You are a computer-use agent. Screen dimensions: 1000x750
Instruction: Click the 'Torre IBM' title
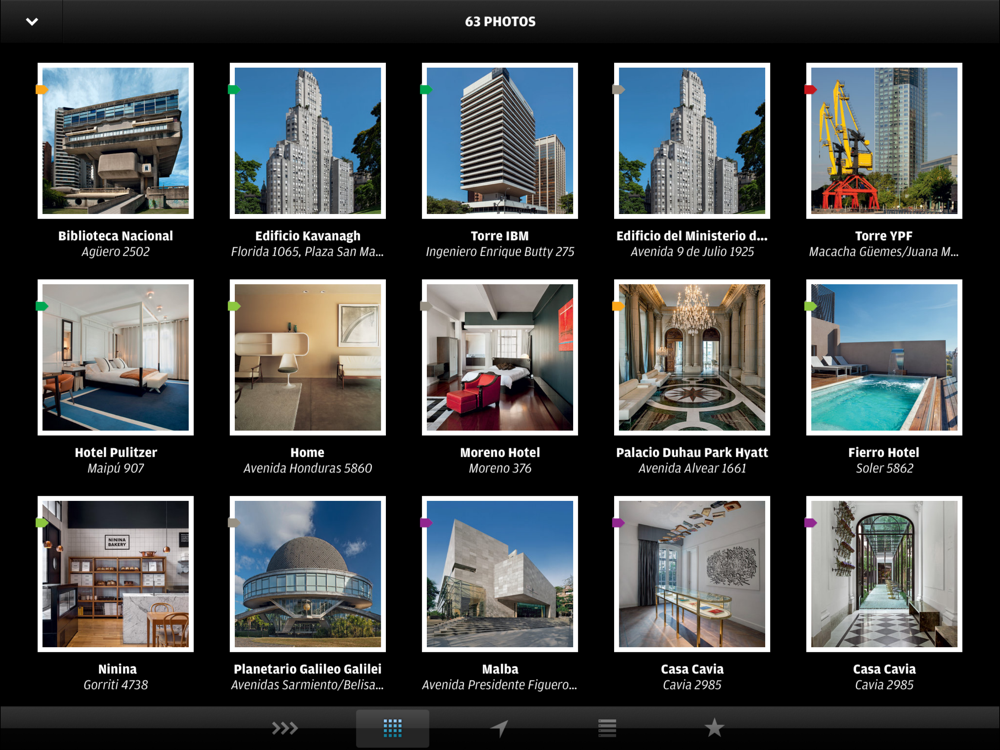[x=500, y=236]
